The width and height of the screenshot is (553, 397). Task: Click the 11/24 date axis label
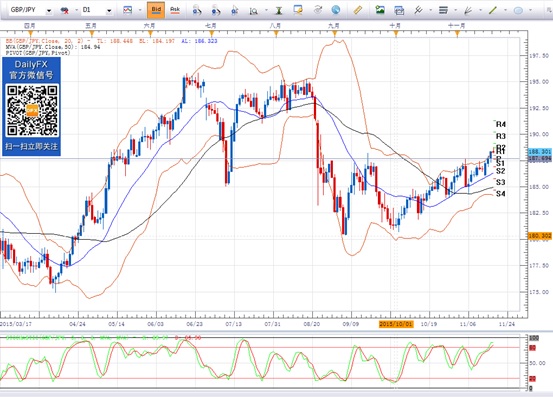507,324
